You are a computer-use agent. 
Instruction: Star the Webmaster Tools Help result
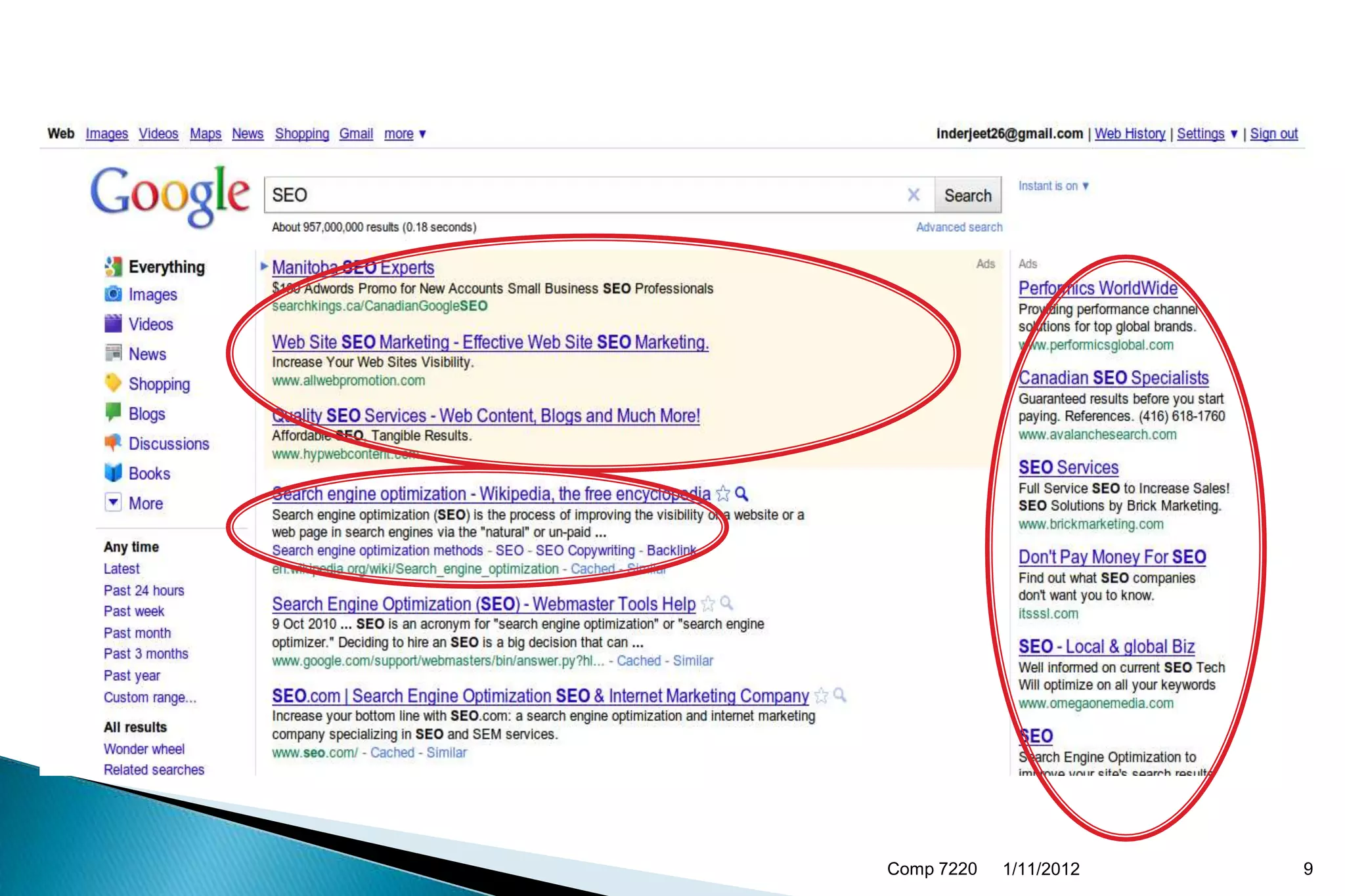[x=708, y=603]
